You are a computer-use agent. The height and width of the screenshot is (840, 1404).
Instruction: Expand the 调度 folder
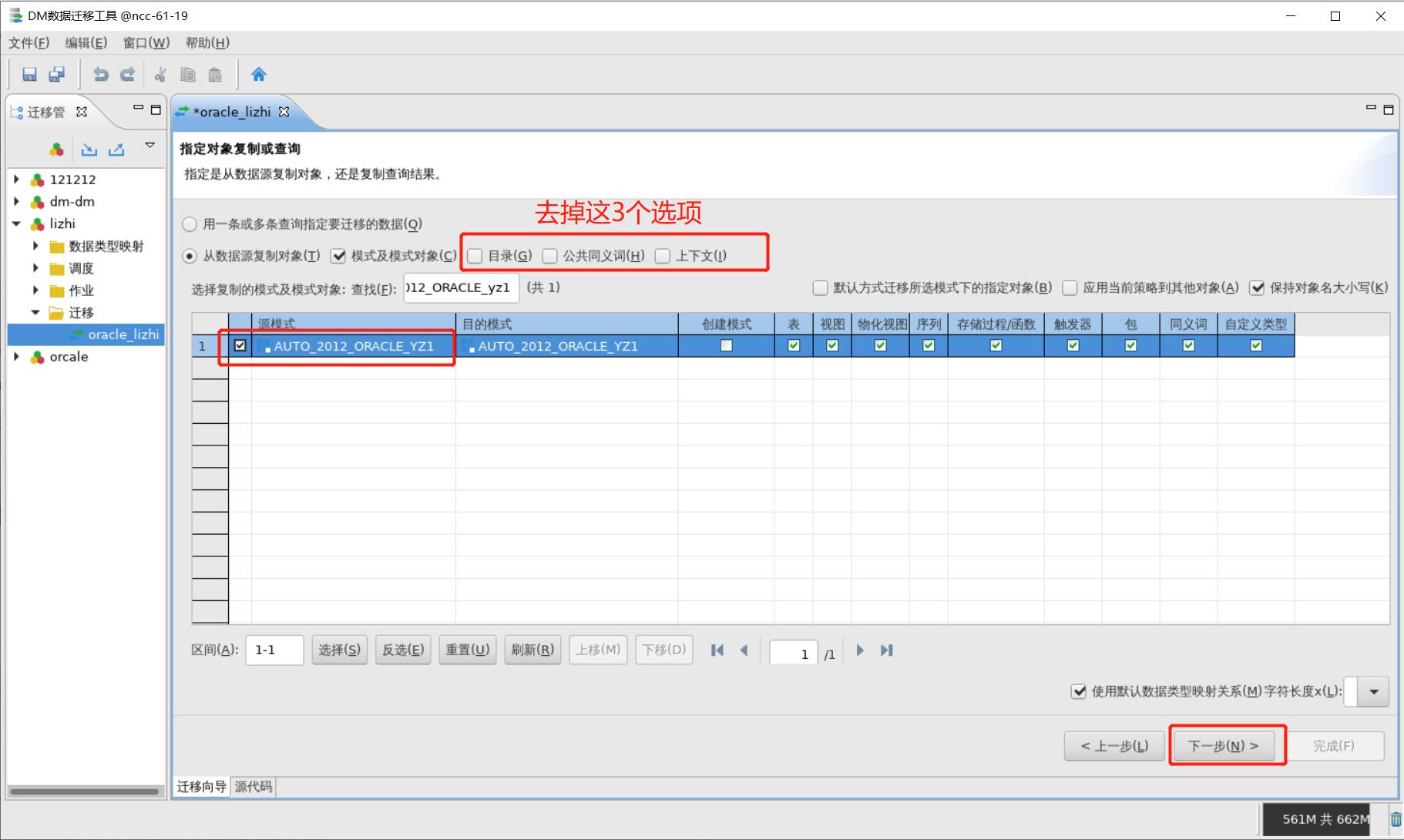click(35, 268)
